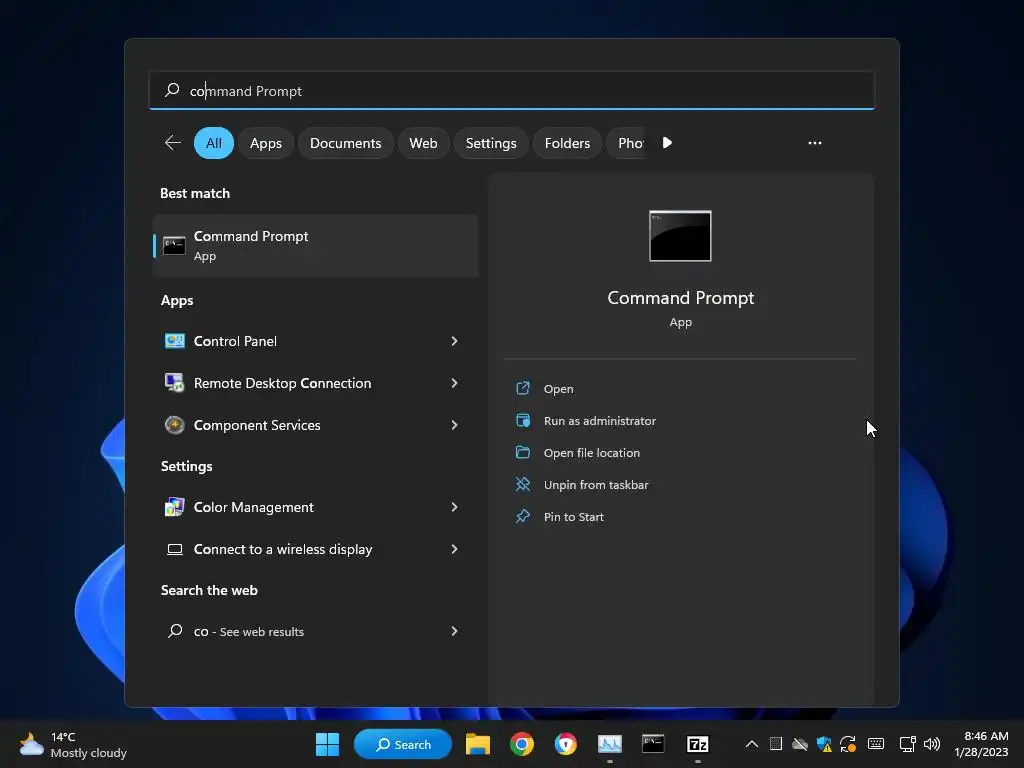Open the Command Prompt best match result

(x=315, y=246)
